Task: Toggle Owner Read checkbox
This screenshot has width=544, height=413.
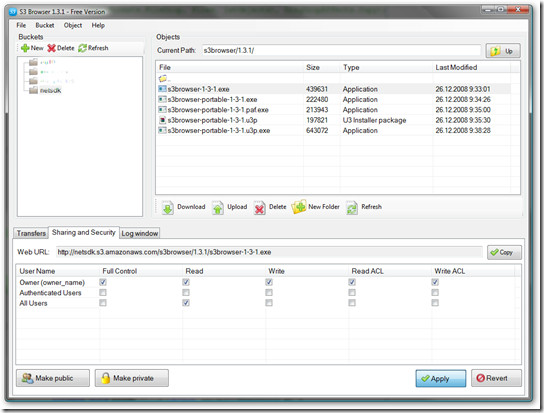Action: [x=186, y=282]
